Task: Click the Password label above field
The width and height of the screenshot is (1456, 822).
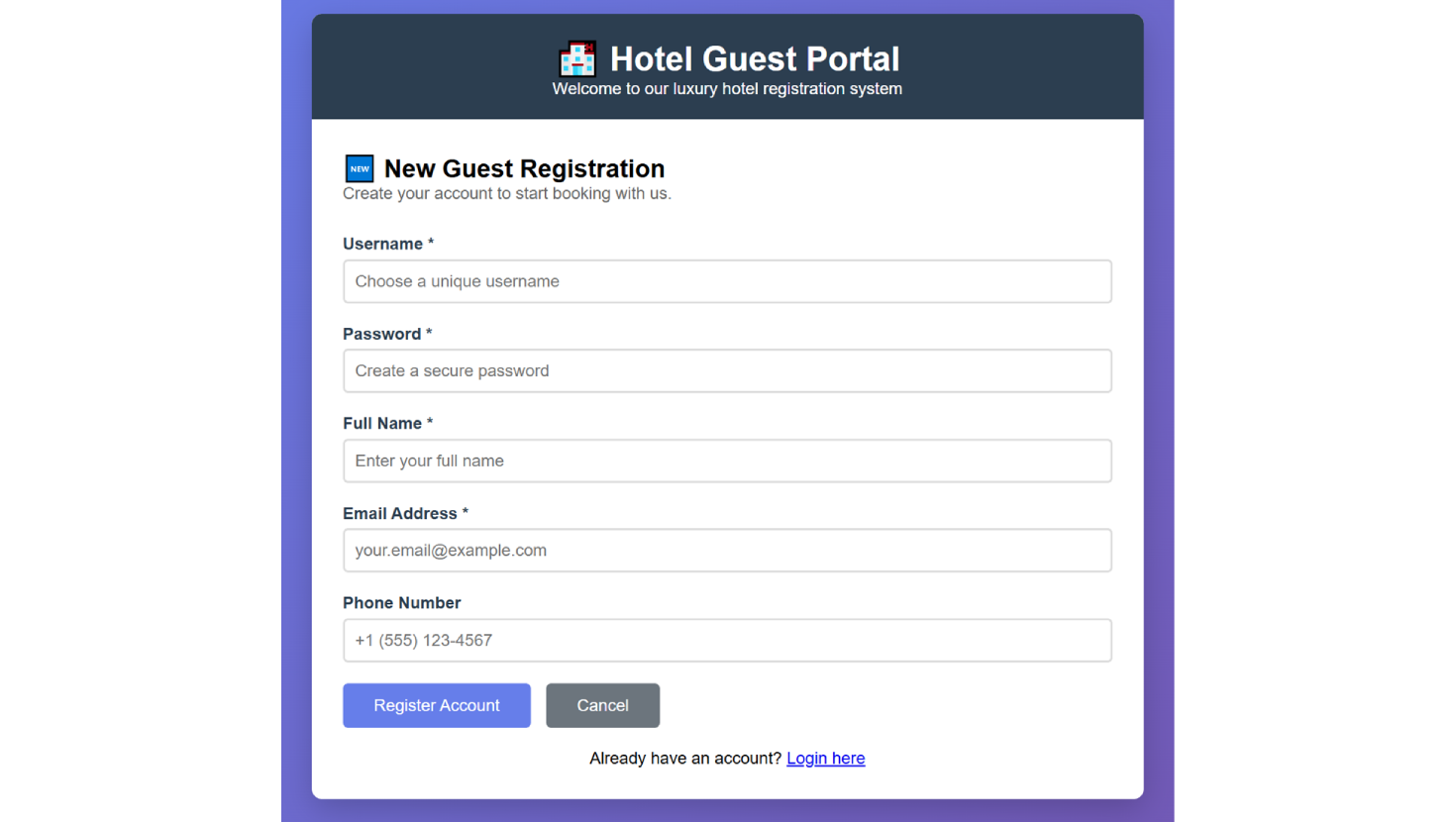Action: click(x=381, y=334)
